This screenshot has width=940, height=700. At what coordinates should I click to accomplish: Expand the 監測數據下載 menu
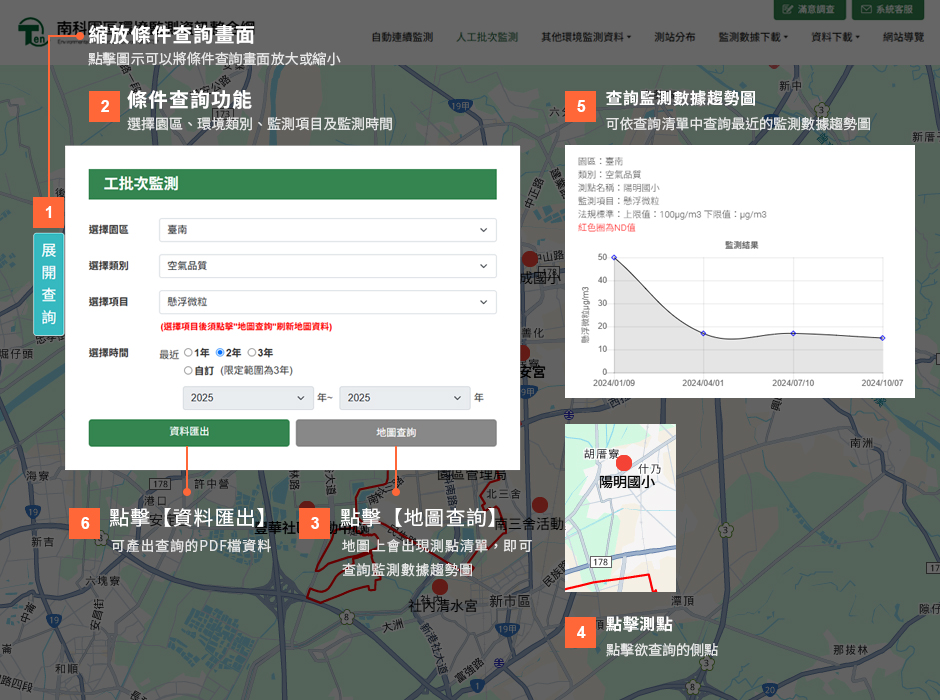coord(753,37)
